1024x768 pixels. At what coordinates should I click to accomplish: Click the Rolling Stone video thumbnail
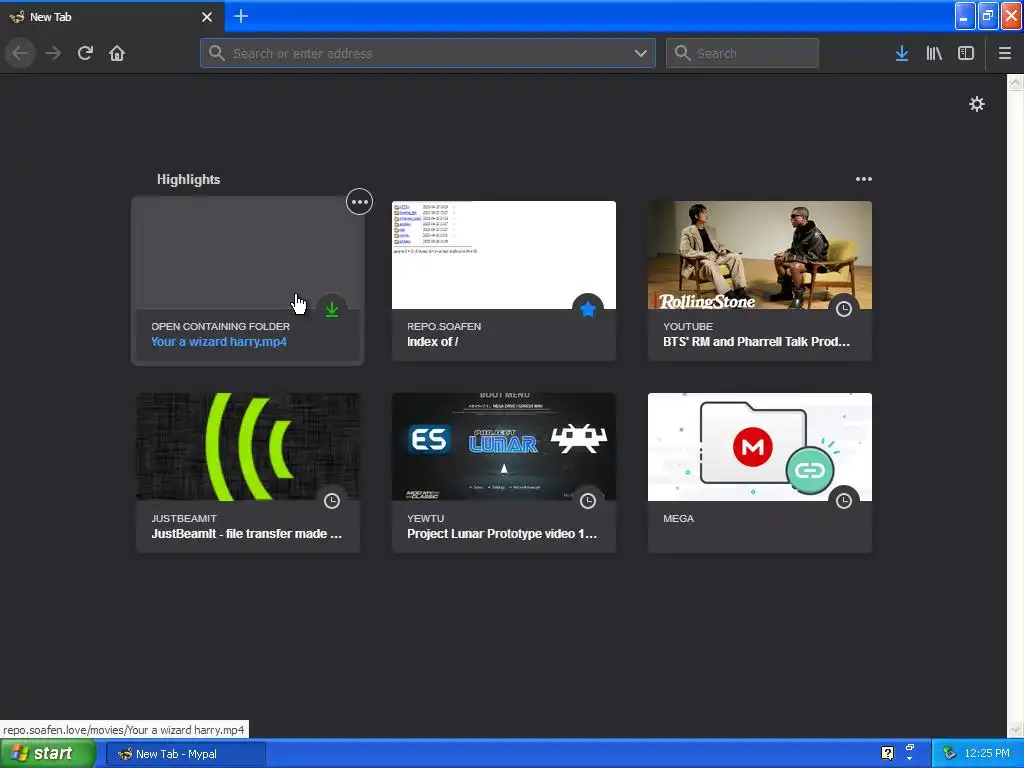pos(760,255)
